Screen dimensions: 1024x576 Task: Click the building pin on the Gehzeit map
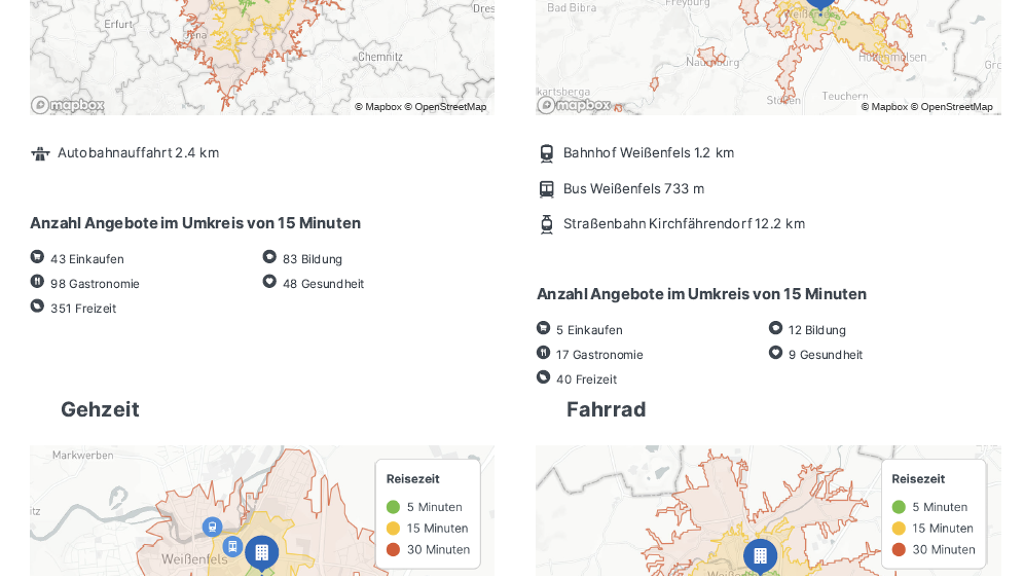click(x=261, y=552)
